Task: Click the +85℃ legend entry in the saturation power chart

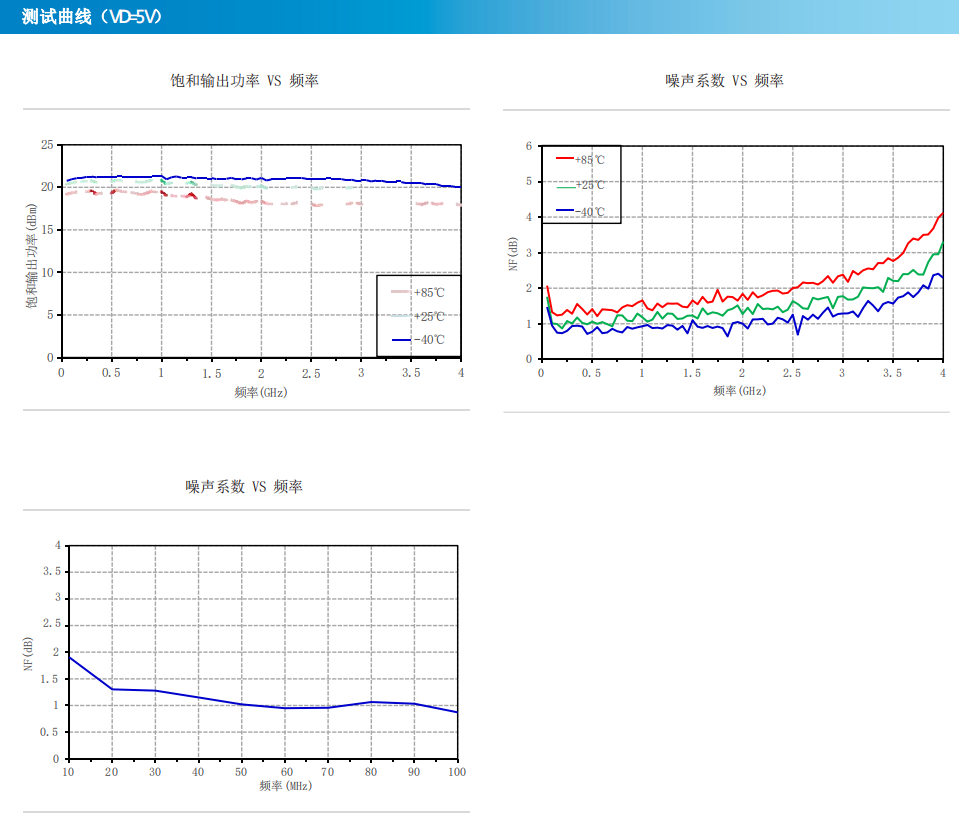Action: 418,292
